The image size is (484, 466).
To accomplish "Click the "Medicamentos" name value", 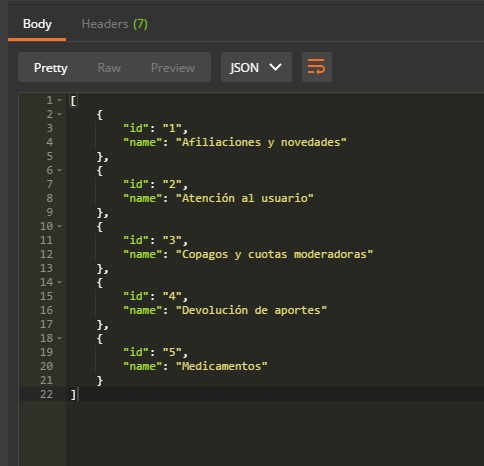I will tap(222, 366).
